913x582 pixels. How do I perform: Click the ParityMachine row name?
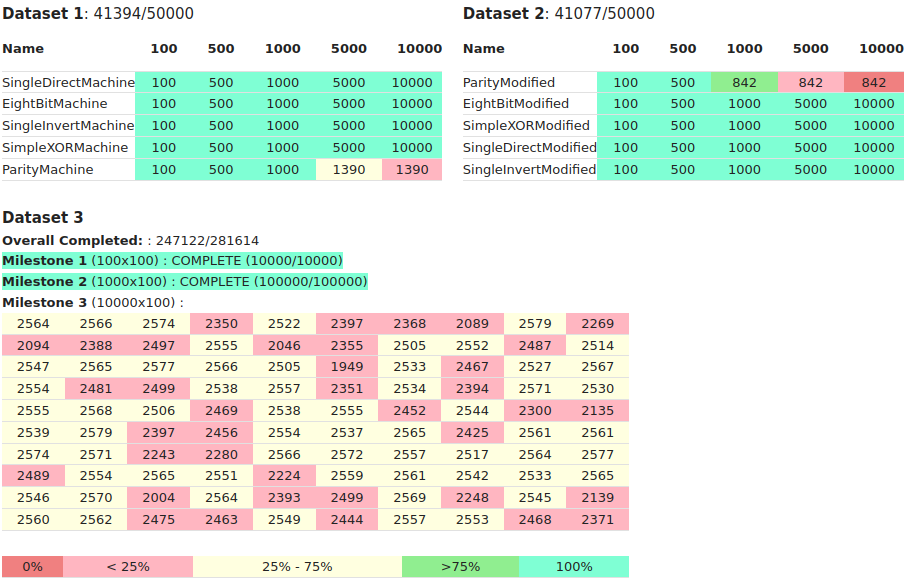pos(48,170)
